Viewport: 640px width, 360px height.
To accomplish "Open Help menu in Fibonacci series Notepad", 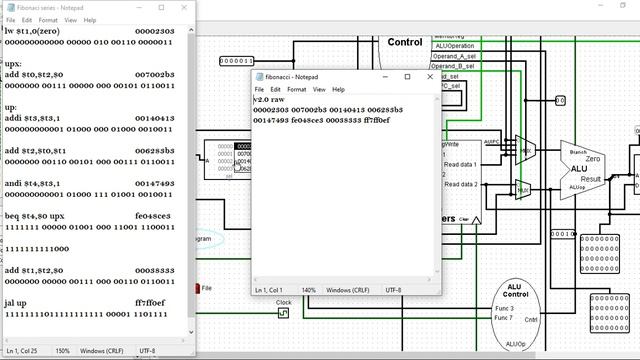I will coord(90,20).
